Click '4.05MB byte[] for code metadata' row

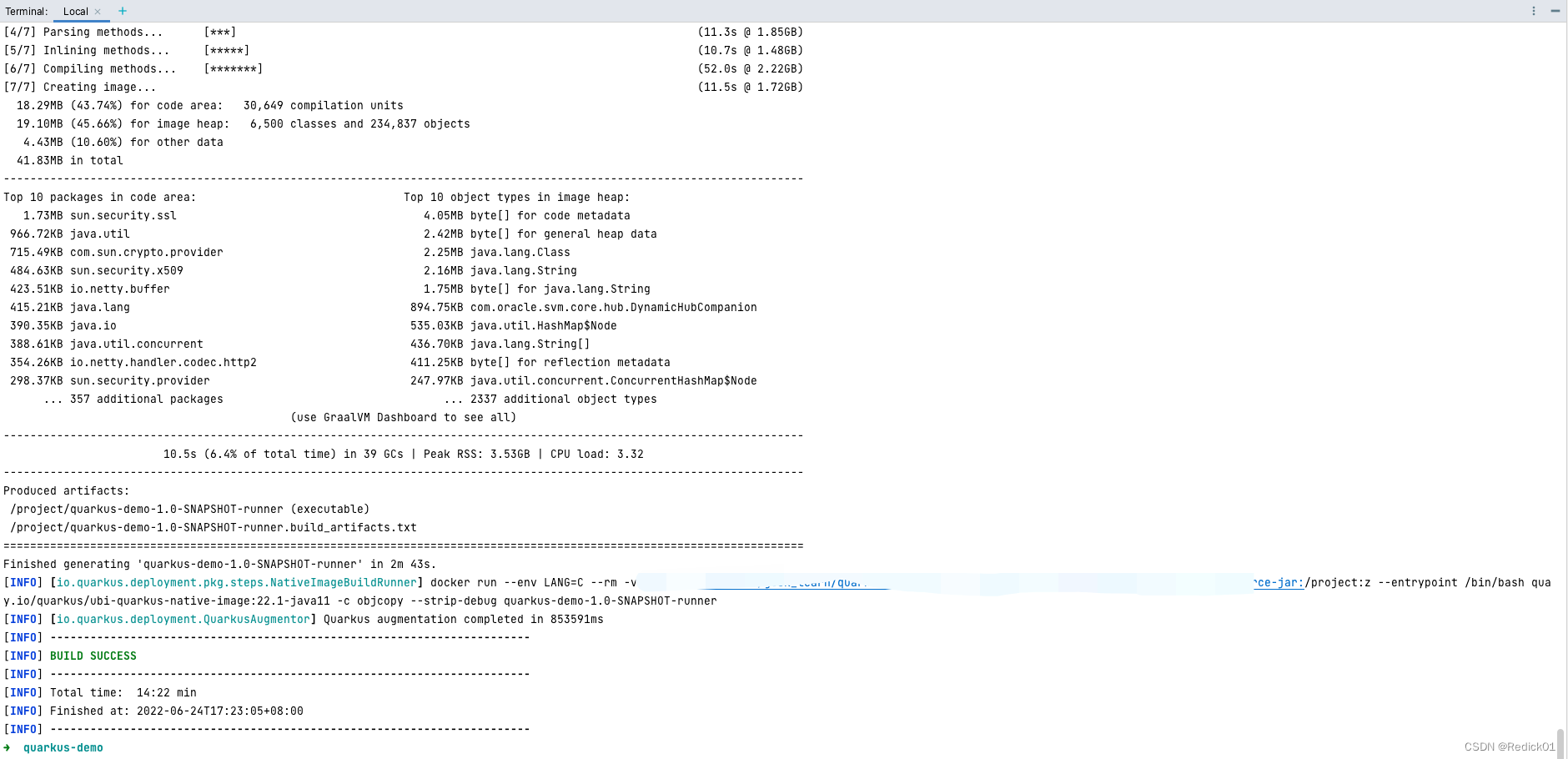pos(527,215)
